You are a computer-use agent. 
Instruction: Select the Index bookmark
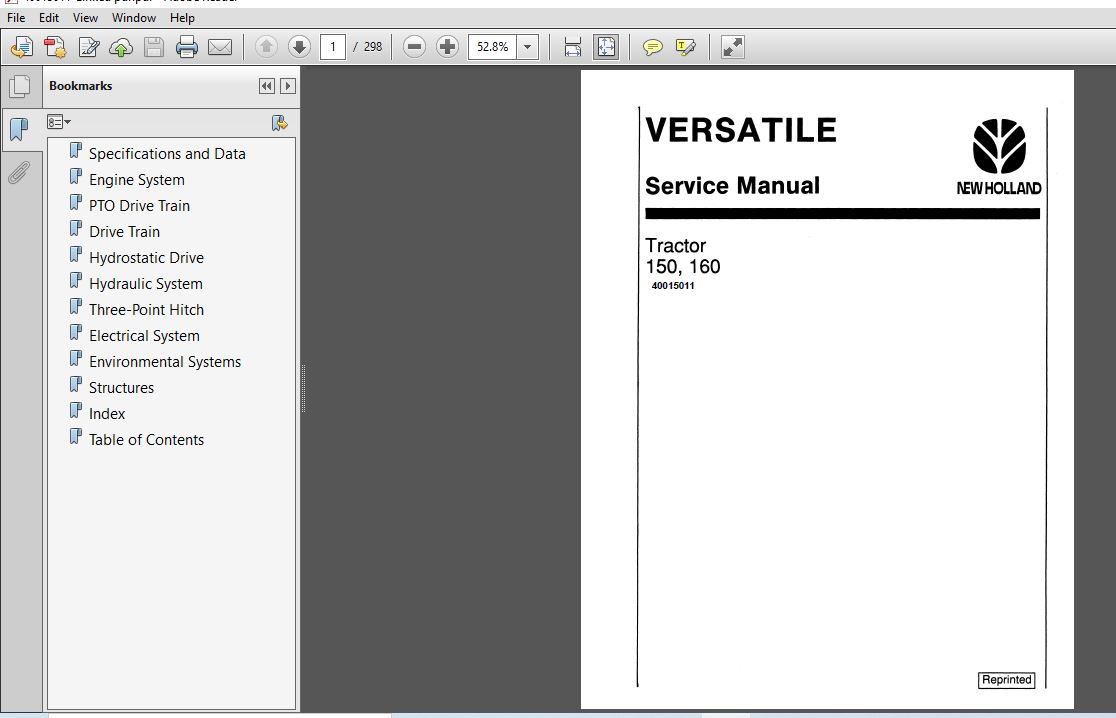click(107, 413)
